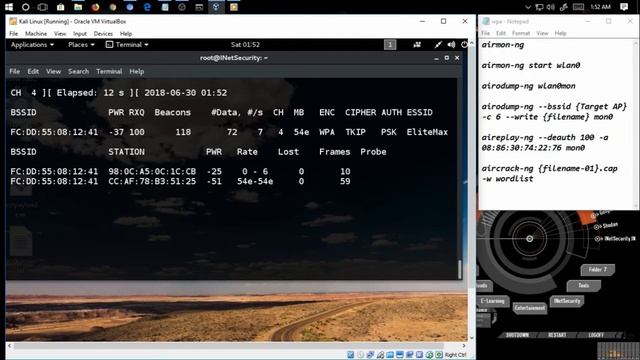
Task: Click BSSID FC:DD:55:08:12:41 in access point row
Action: point(54,132)
